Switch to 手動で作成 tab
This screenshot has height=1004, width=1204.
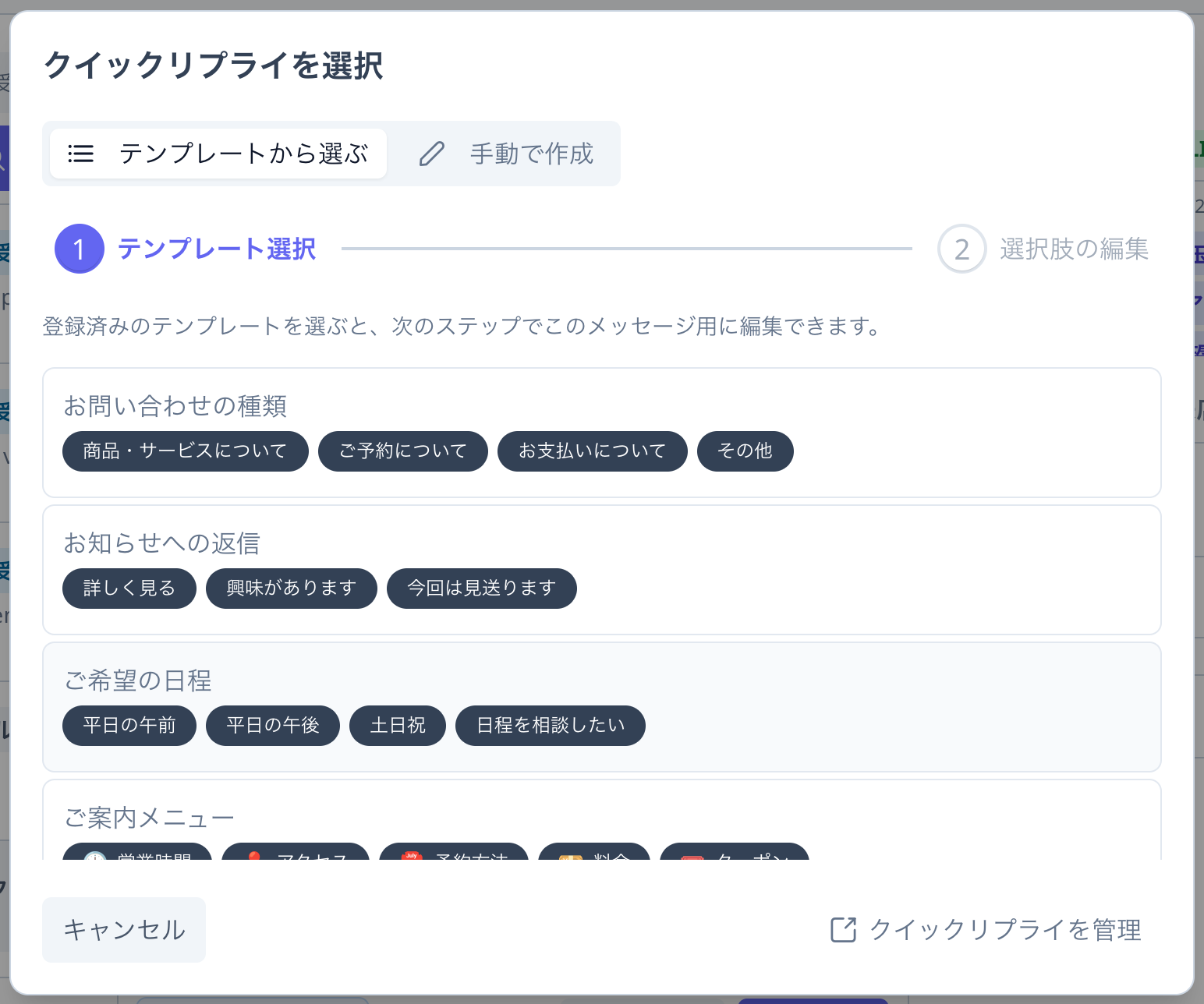pyautogui.click(x=507, y=154)
